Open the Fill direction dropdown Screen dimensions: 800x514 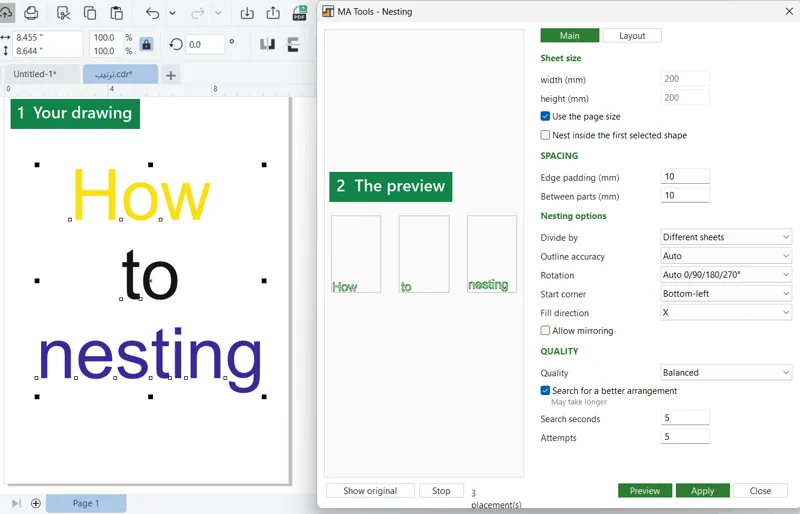(726, 312)
